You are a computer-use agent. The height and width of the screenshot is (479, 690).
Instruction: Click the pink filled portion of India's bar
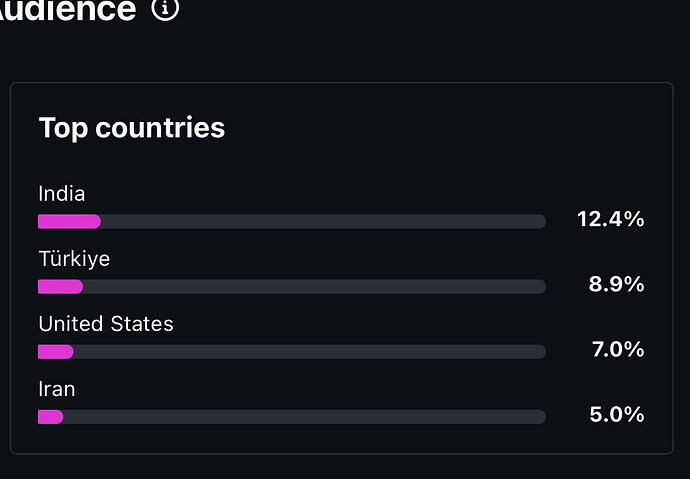69,221
